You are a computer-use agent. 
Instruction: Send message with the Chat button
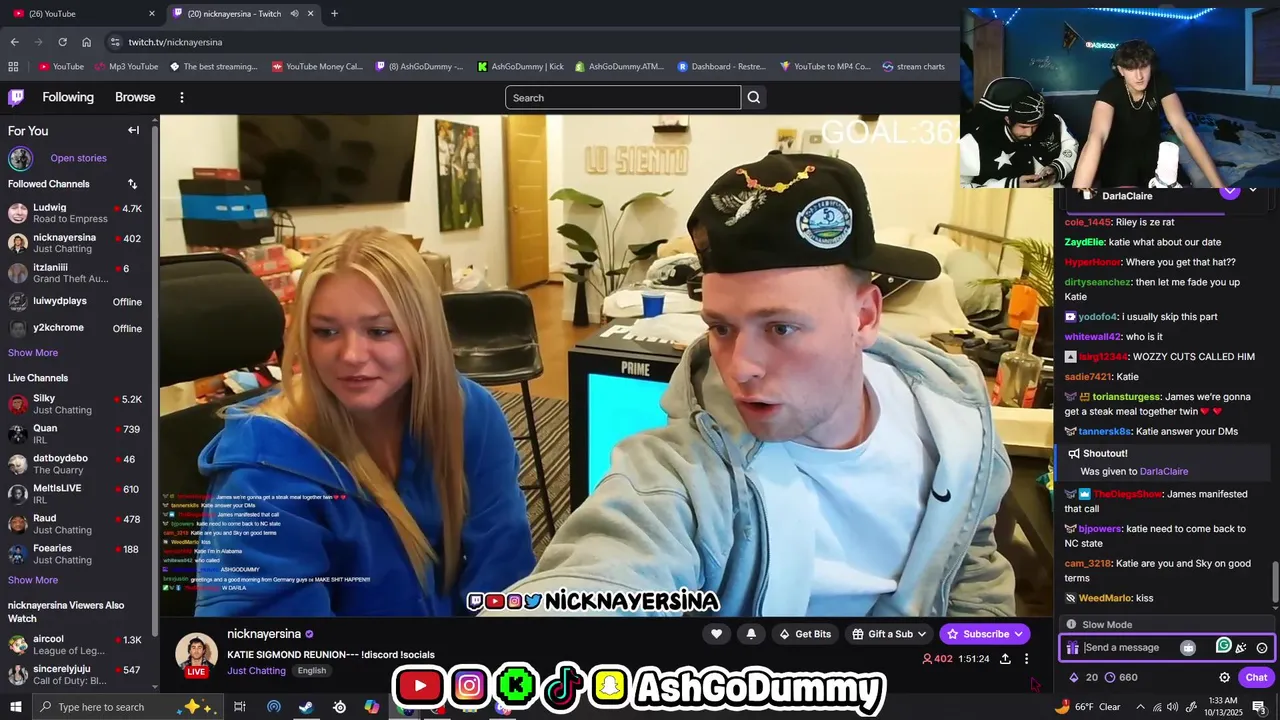click(1256, 677)
